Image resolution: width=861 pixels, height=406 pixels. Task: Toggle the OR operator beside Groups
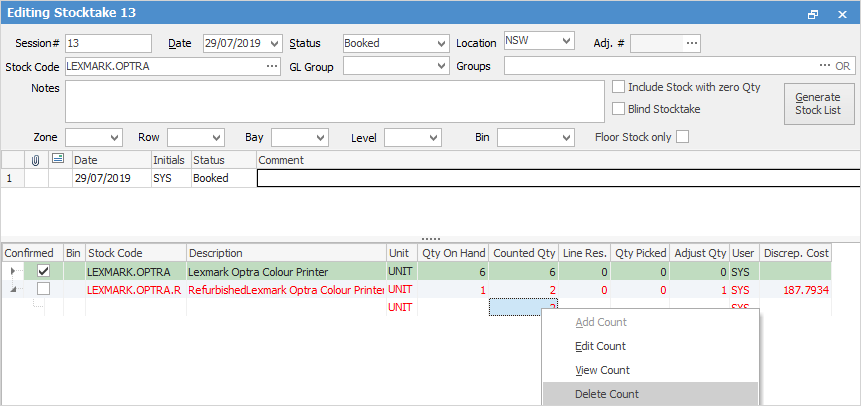843,66
